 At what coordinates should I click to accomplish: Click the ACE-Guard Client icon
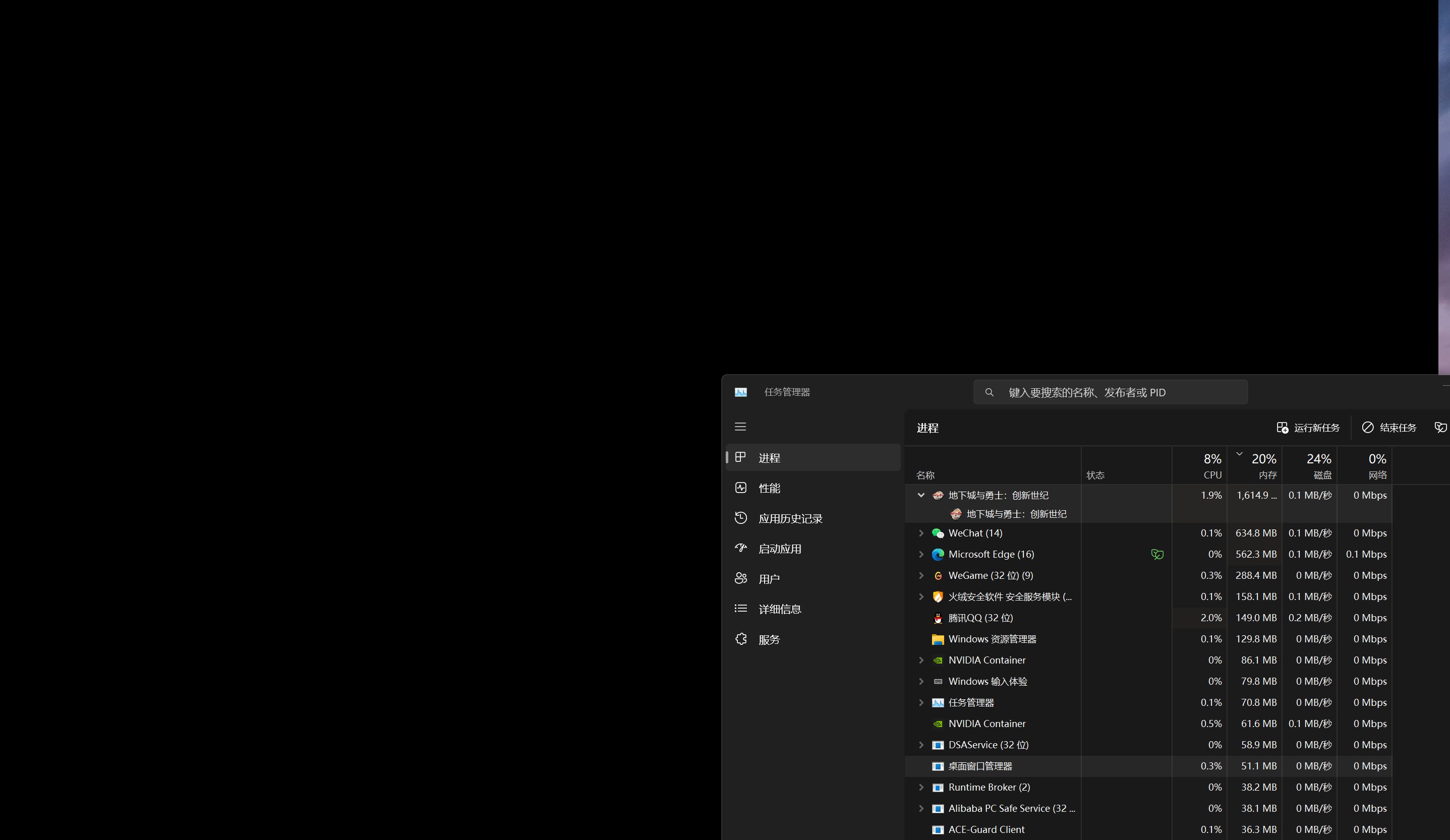click(937, 829)
